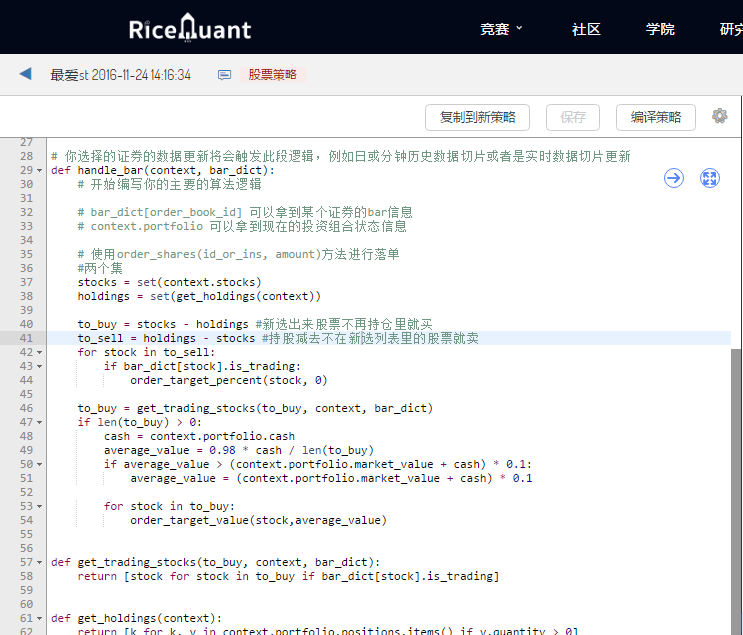Collapse get_trading_stocks at line 57
Image resolution: width=743 pixels, height=635 pixels.
(39, 562)
